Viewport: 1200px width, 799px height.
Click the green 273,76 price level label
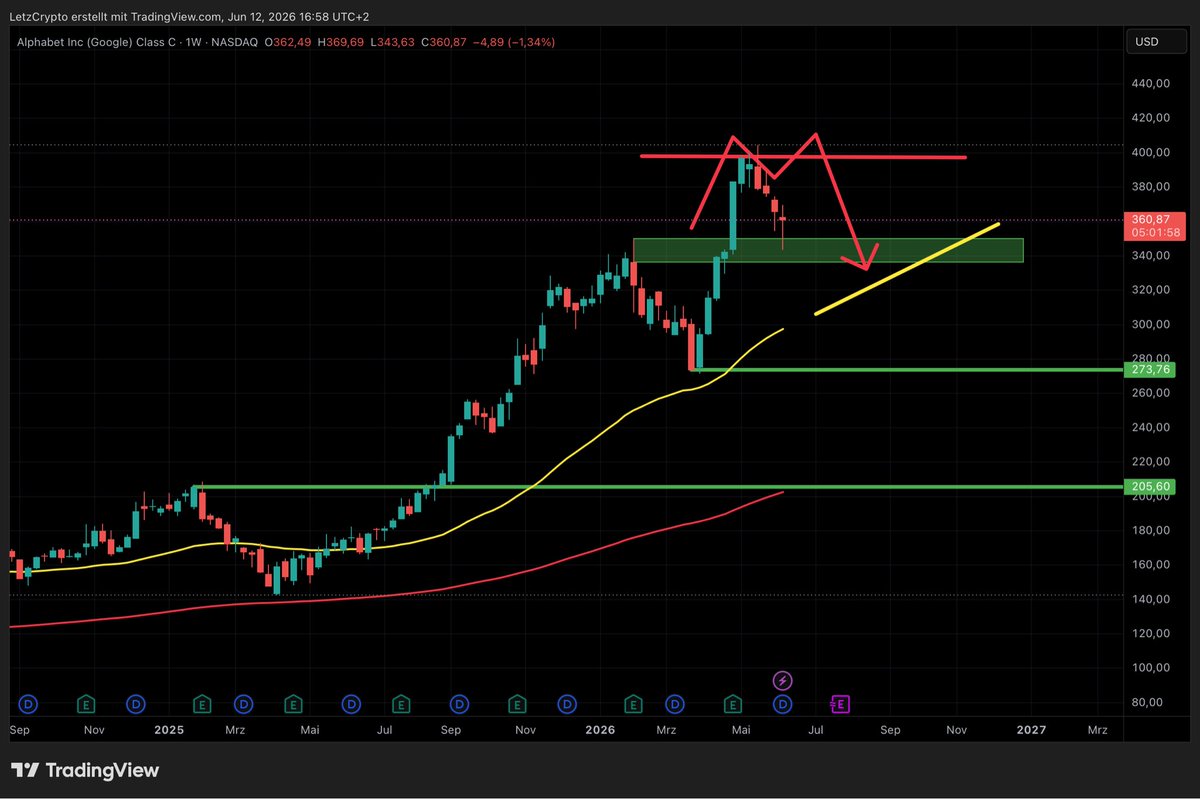coord(1151,370)
